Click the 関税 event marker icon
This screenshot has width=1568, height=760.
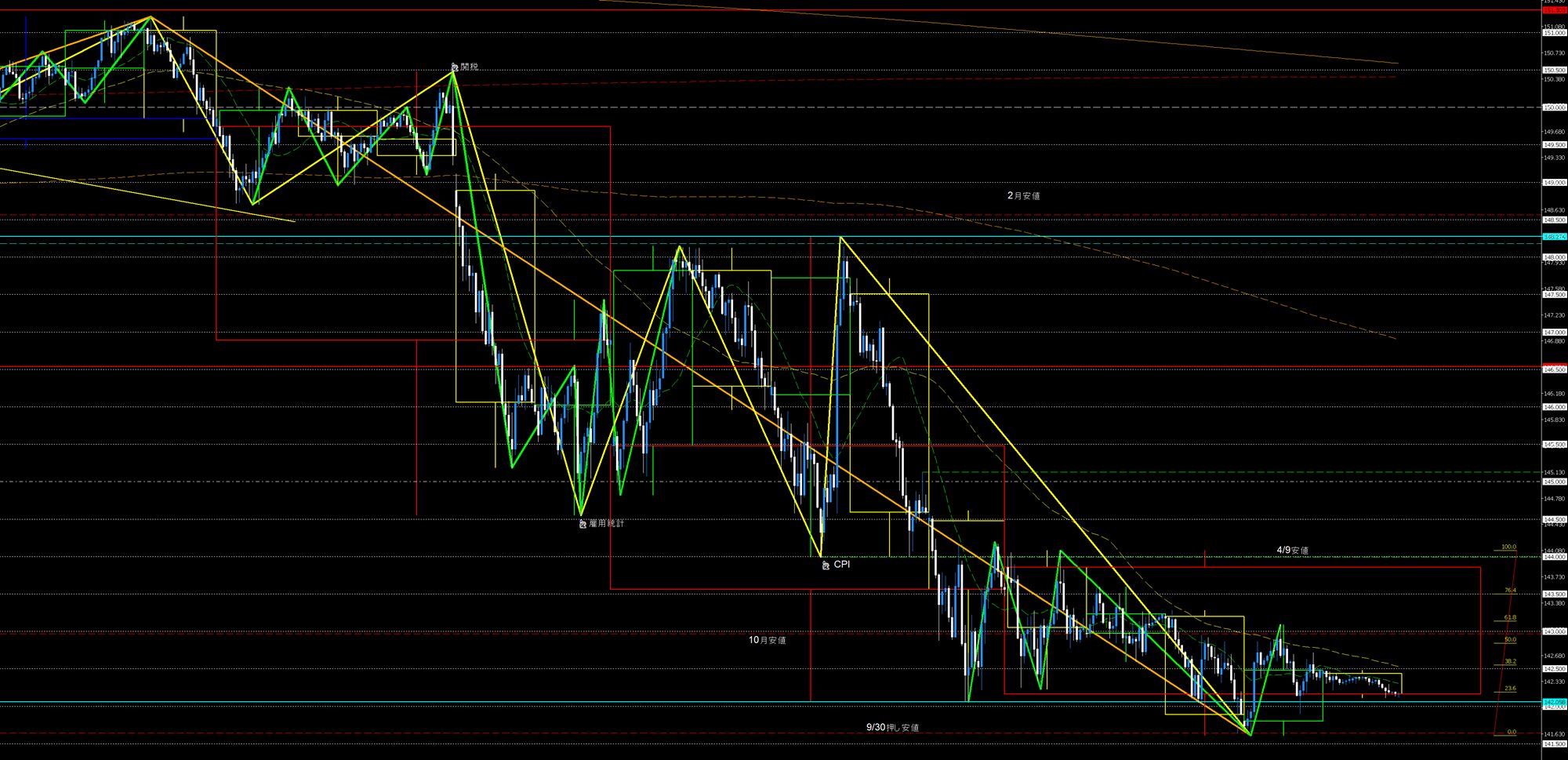(455, 67)
